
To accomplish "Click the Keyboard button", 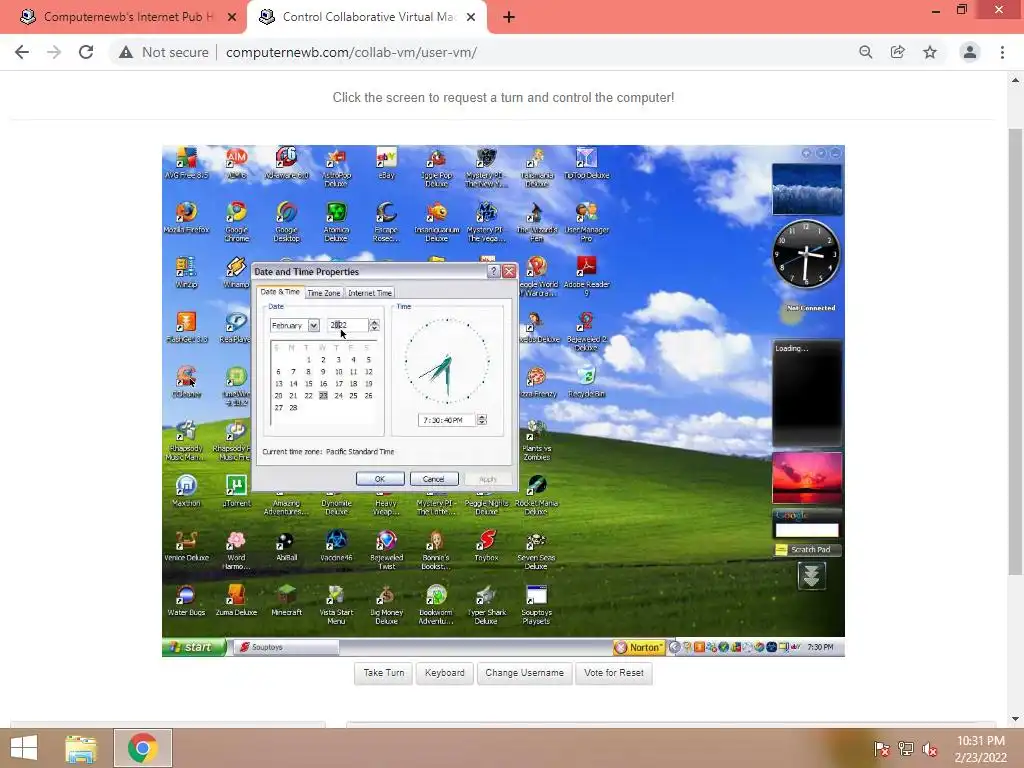I will point(445,673).
